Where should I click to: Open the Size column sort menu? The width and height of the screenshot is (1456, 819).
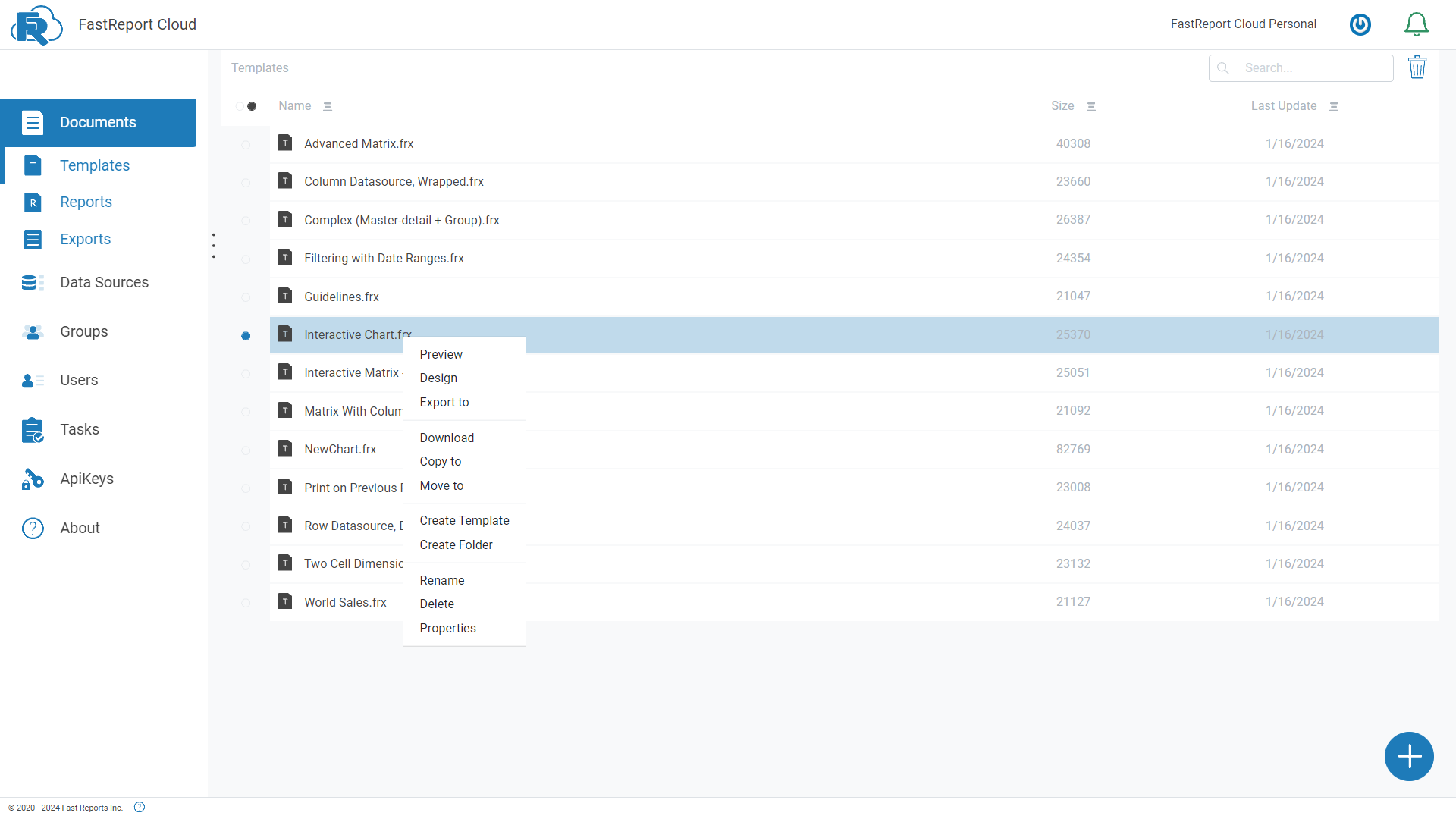click(1091, 107)
